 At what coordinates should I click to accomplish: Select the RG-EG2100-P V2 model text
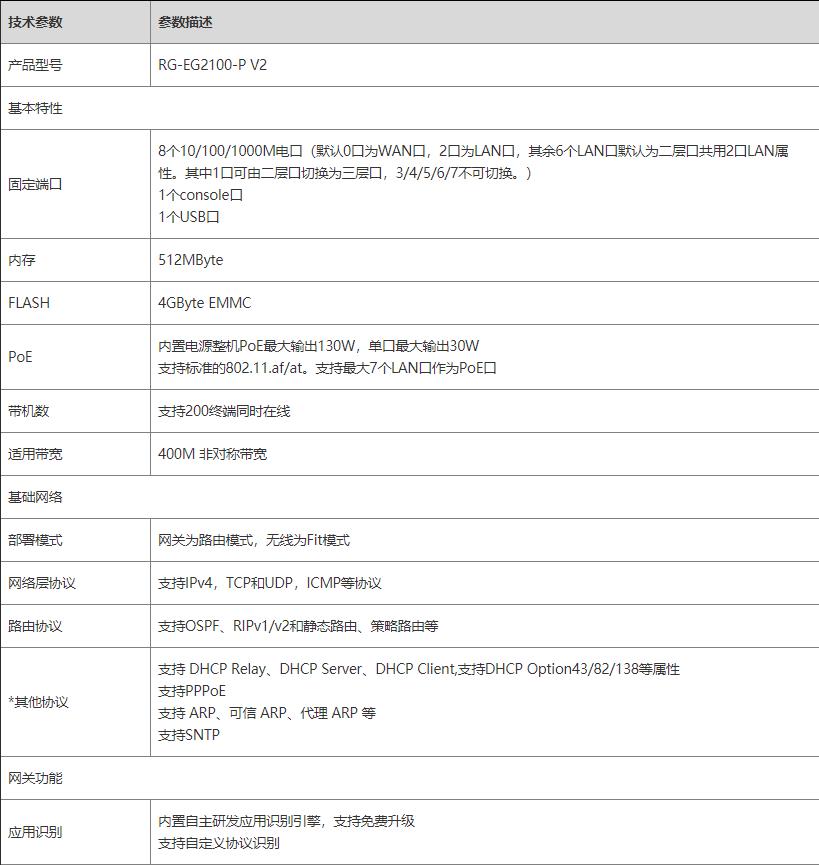coord(212,65)
